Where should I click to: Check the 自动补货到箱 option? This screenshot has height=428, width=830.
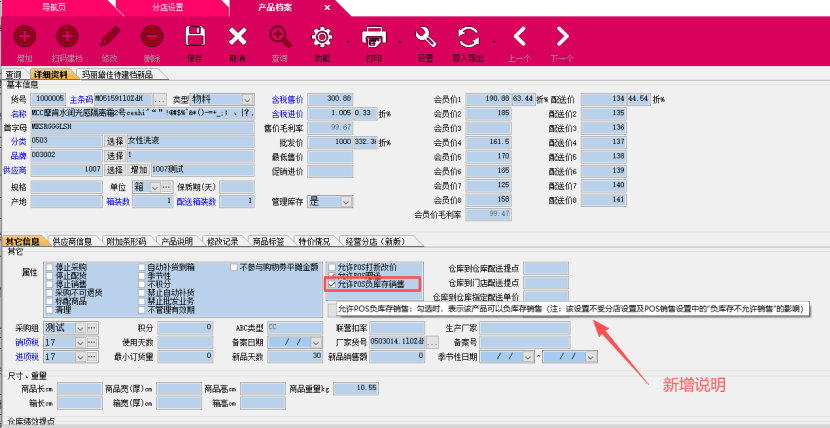tap(142, 267)
